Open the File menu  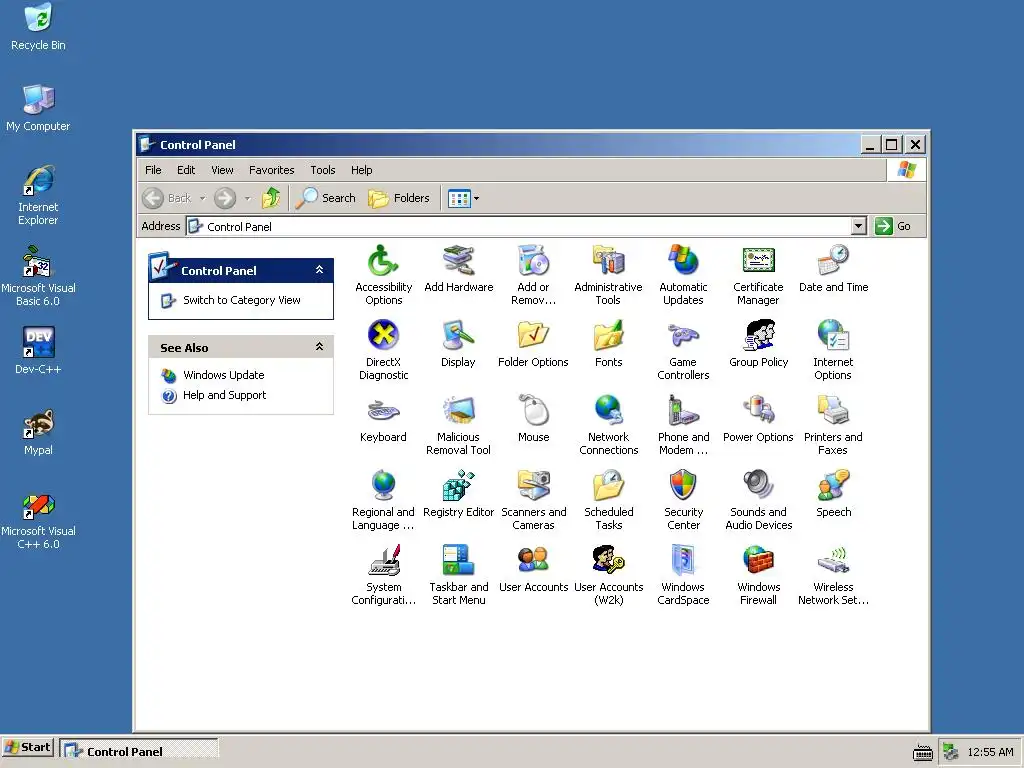(153, 170)
